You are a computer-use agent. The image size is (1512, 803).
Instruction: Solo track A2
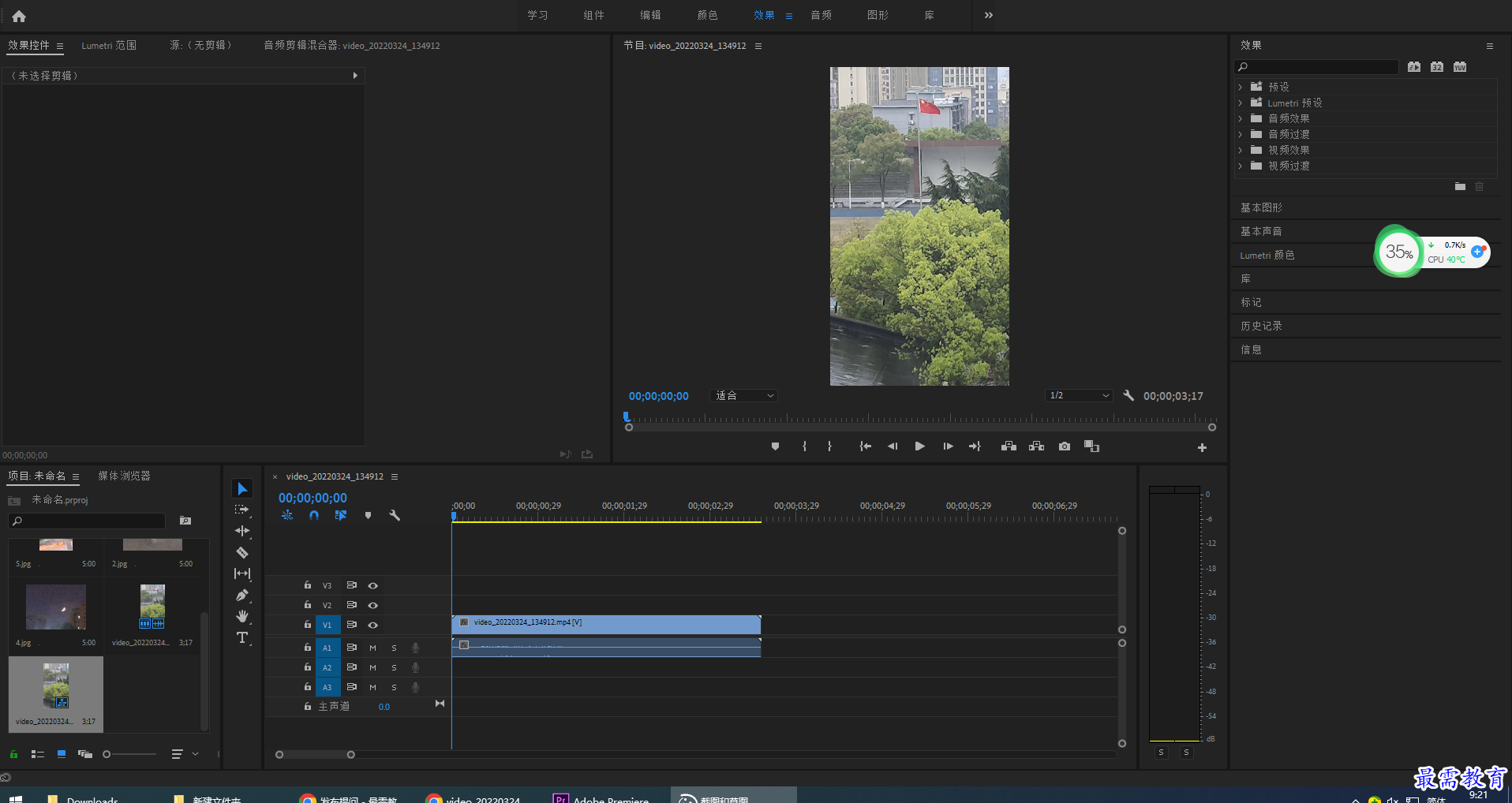click(394, 668)
